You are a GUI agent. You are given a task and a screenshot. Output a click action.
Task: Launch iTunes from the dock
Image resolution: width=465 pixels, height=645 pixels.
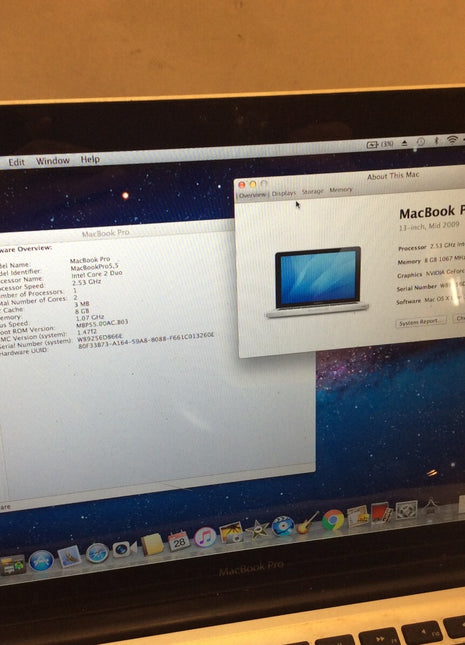(x=205, y=537)
